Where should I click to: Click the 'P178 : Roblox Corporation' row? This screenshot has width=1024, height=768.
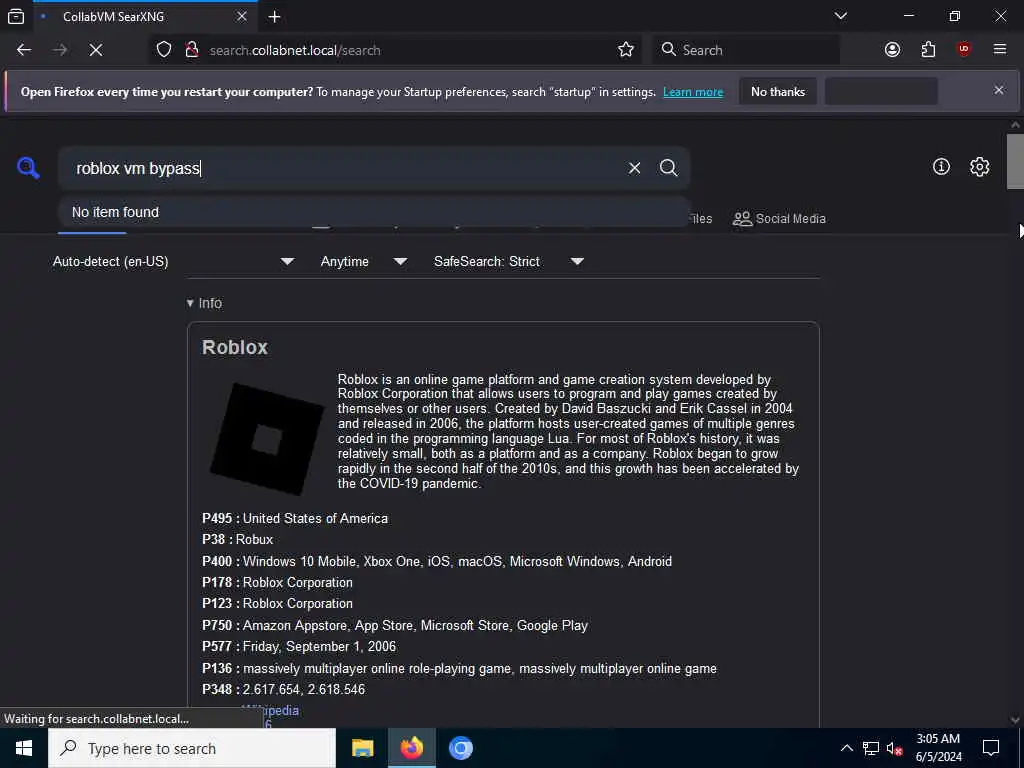click(278, 583)
